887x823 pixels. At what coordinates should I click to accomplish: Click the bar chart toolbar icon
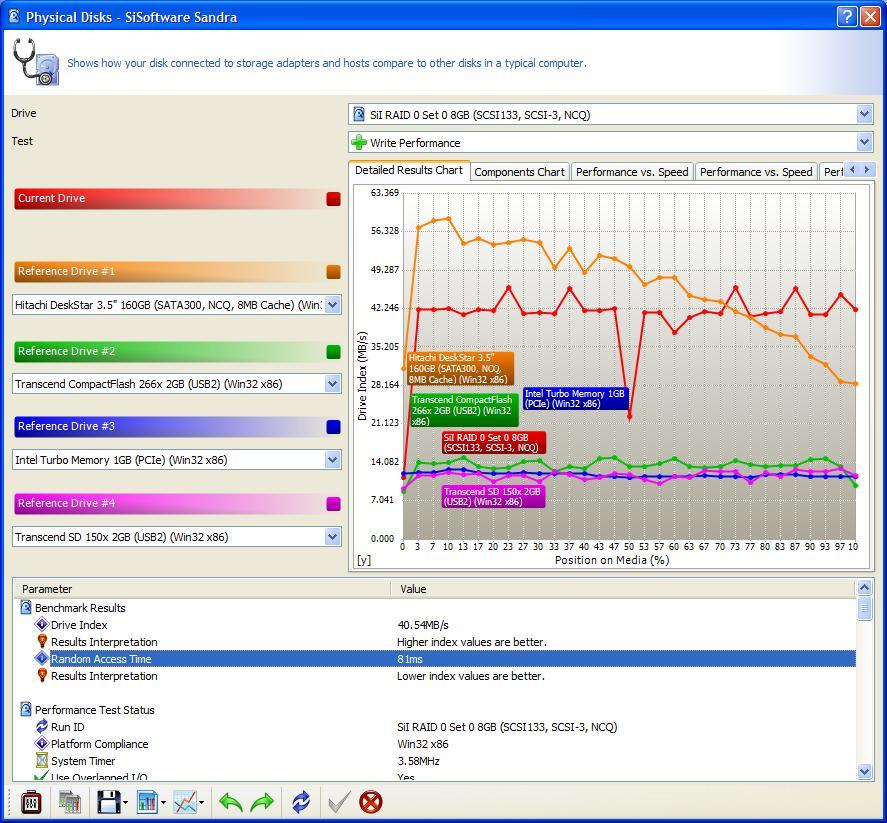click(148, 802)
